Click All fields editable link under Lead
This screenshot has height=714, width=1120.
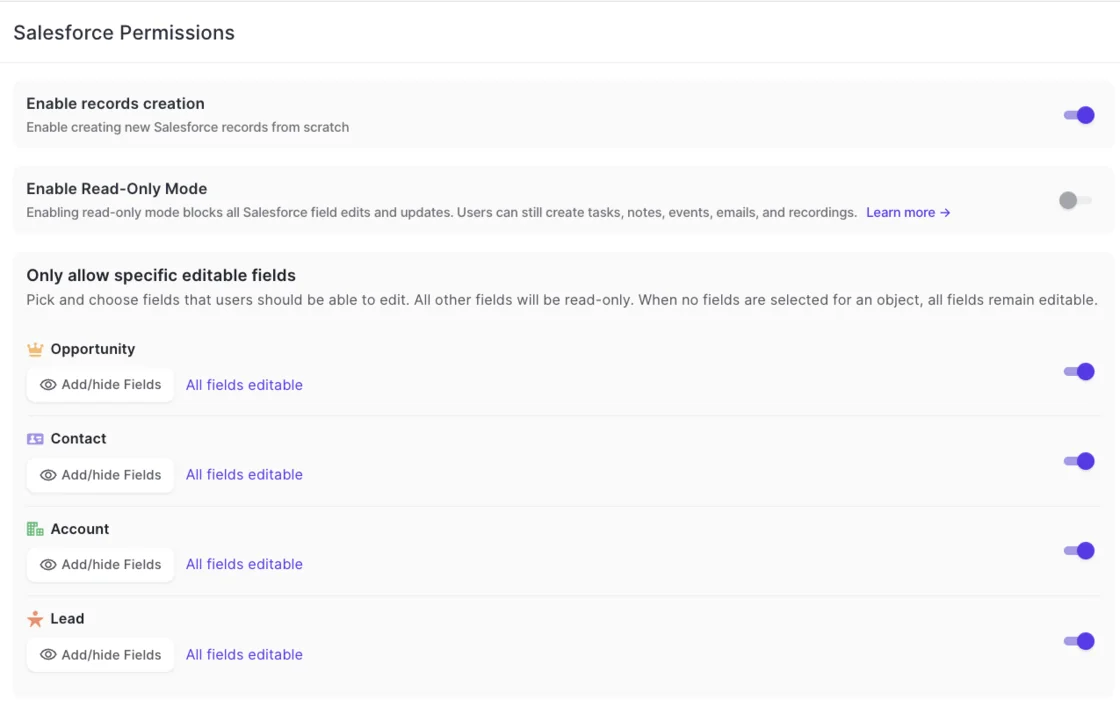click(244, 654)
